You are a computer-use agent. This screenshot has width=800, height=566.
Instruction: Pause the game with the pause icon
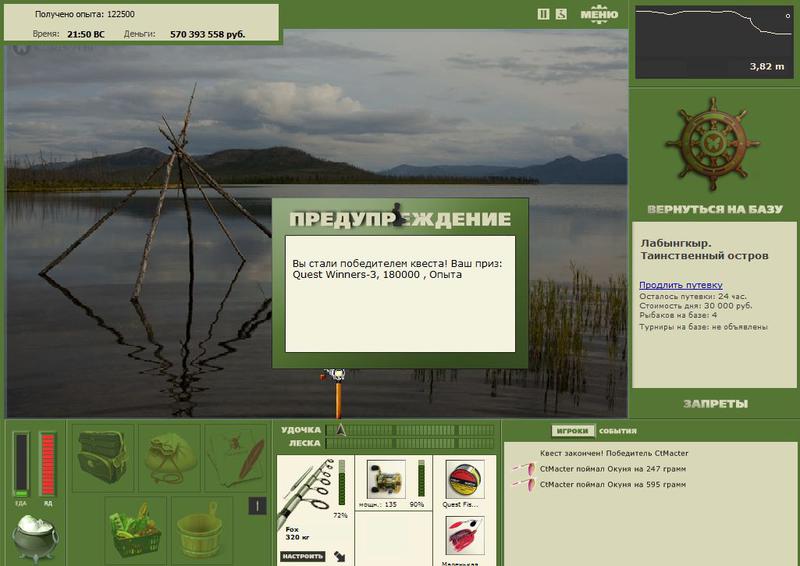point(543,14)
